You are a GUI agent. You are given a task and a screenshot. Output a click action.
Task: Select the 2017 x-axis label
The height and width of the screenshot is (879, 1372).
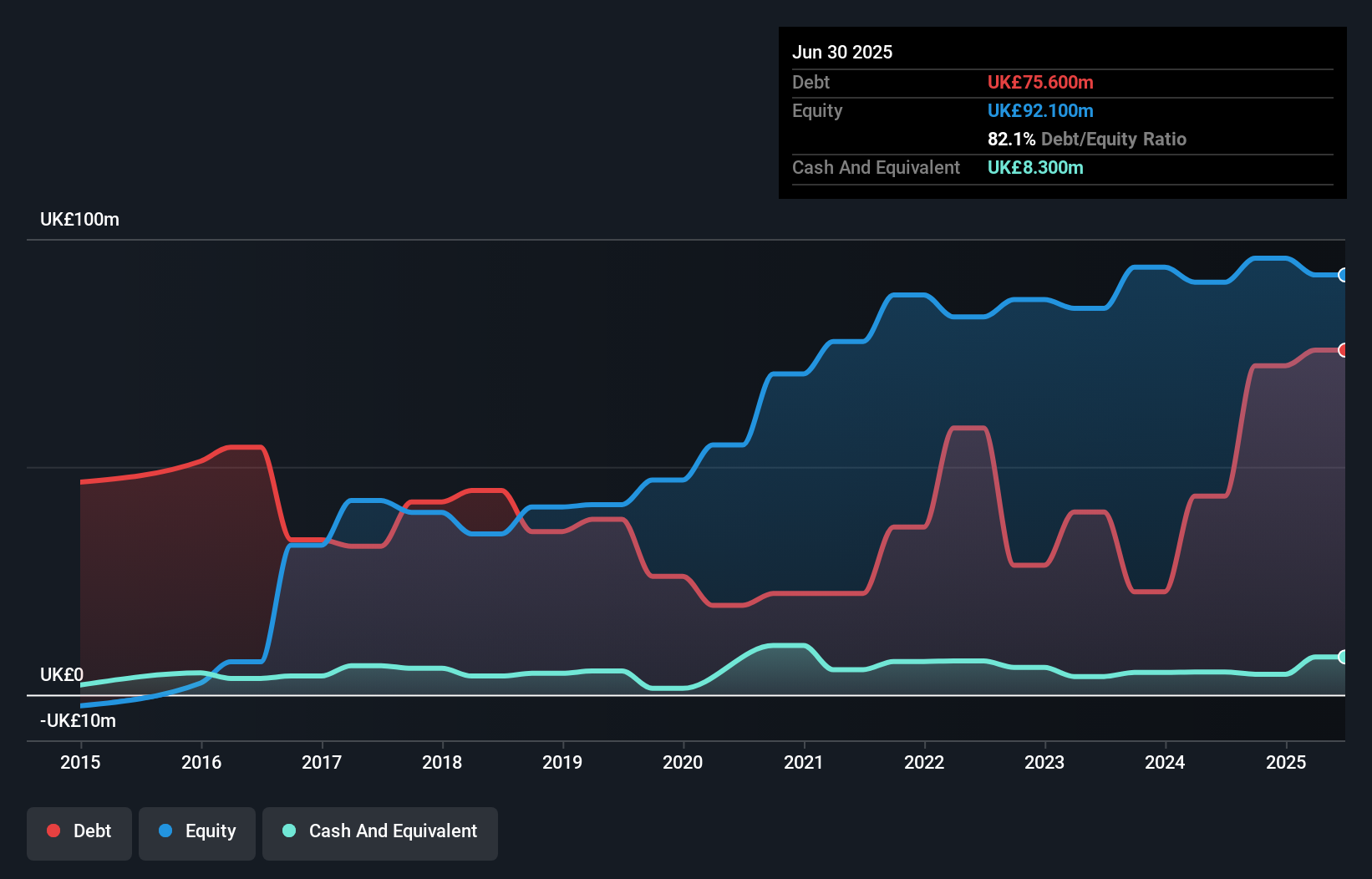pos(322,762)
